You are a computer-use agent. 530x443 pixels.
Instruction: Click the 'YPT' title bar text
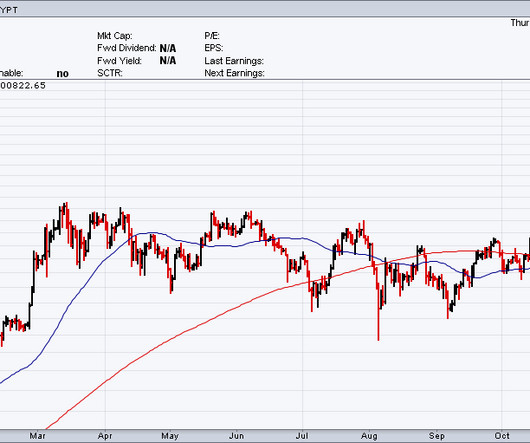tap(8, 10)
